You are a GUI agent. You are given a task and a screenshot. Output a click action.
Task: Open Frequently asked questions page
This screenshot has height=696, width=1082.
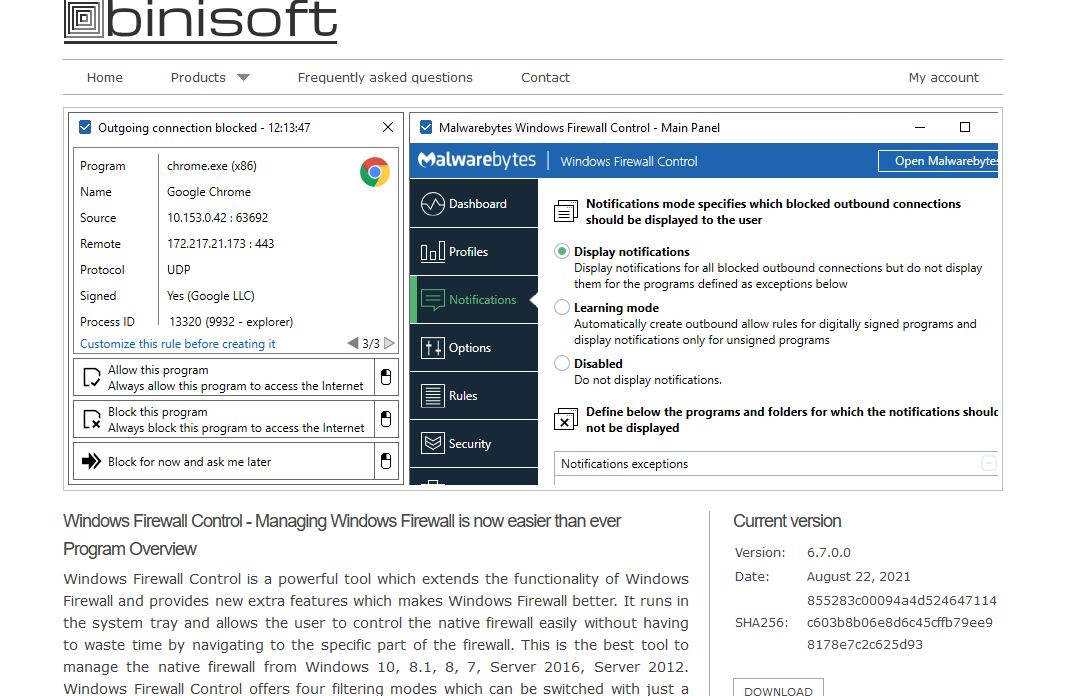pyautogui.click(x=385, y=77)
